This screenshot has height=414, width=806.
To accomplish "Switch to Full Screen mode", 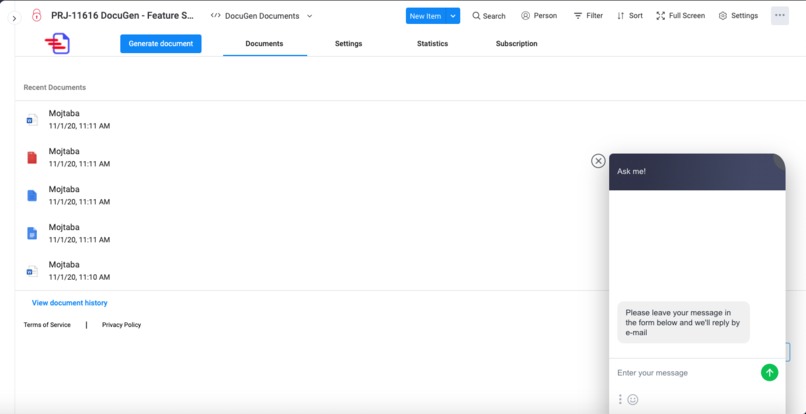I will pos(681,16).
